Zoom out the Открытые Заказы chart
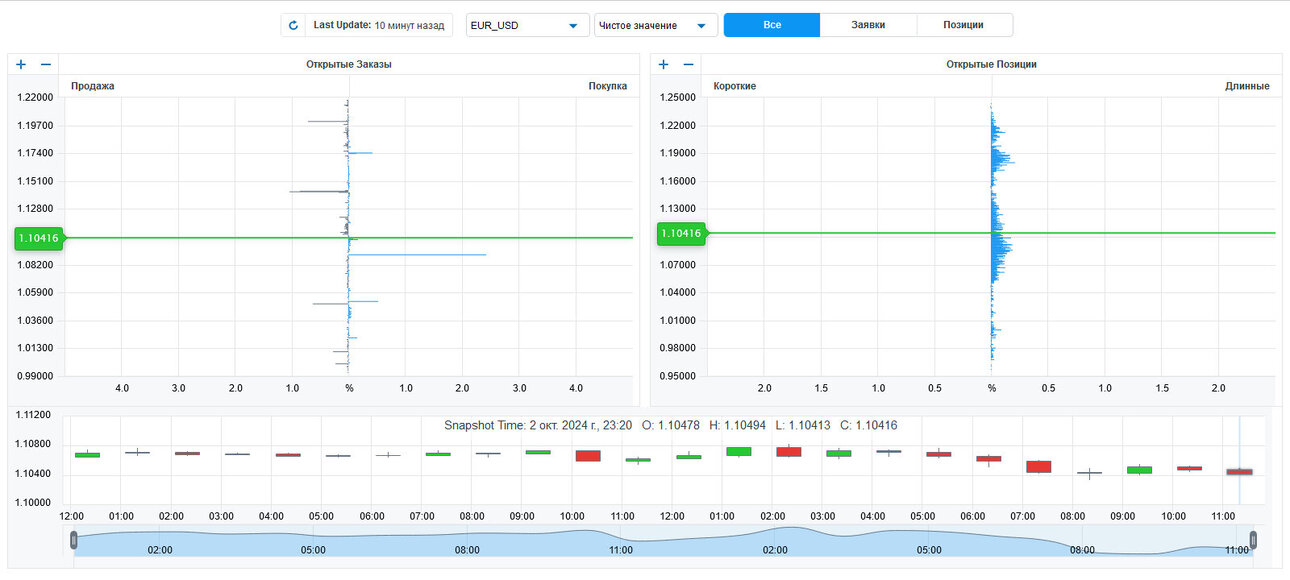 (x=45, y=64)
